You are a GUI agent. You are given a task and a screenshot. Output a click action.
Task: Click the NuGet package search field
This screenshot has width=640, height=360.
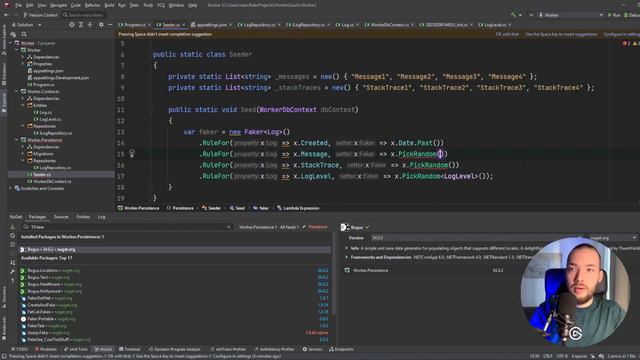[127, 227]
